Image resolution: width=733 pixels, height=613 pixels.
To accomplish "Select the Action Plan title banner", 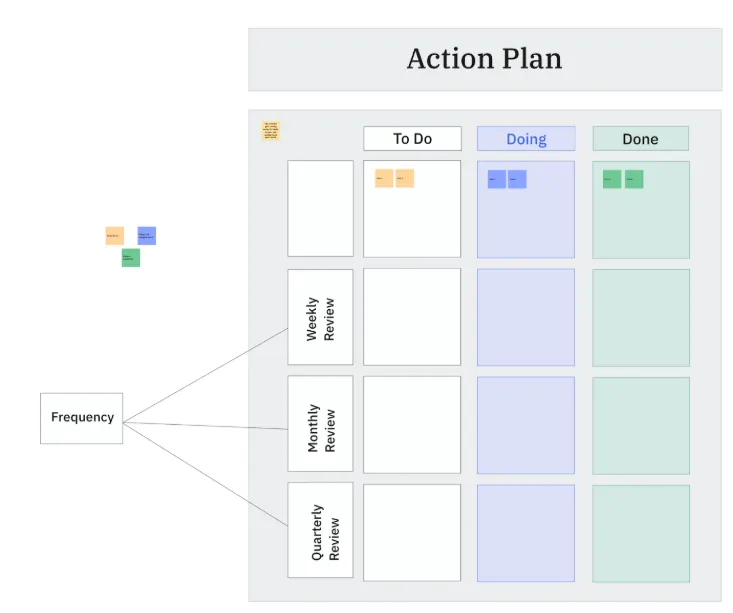I will tap(485, 59).
